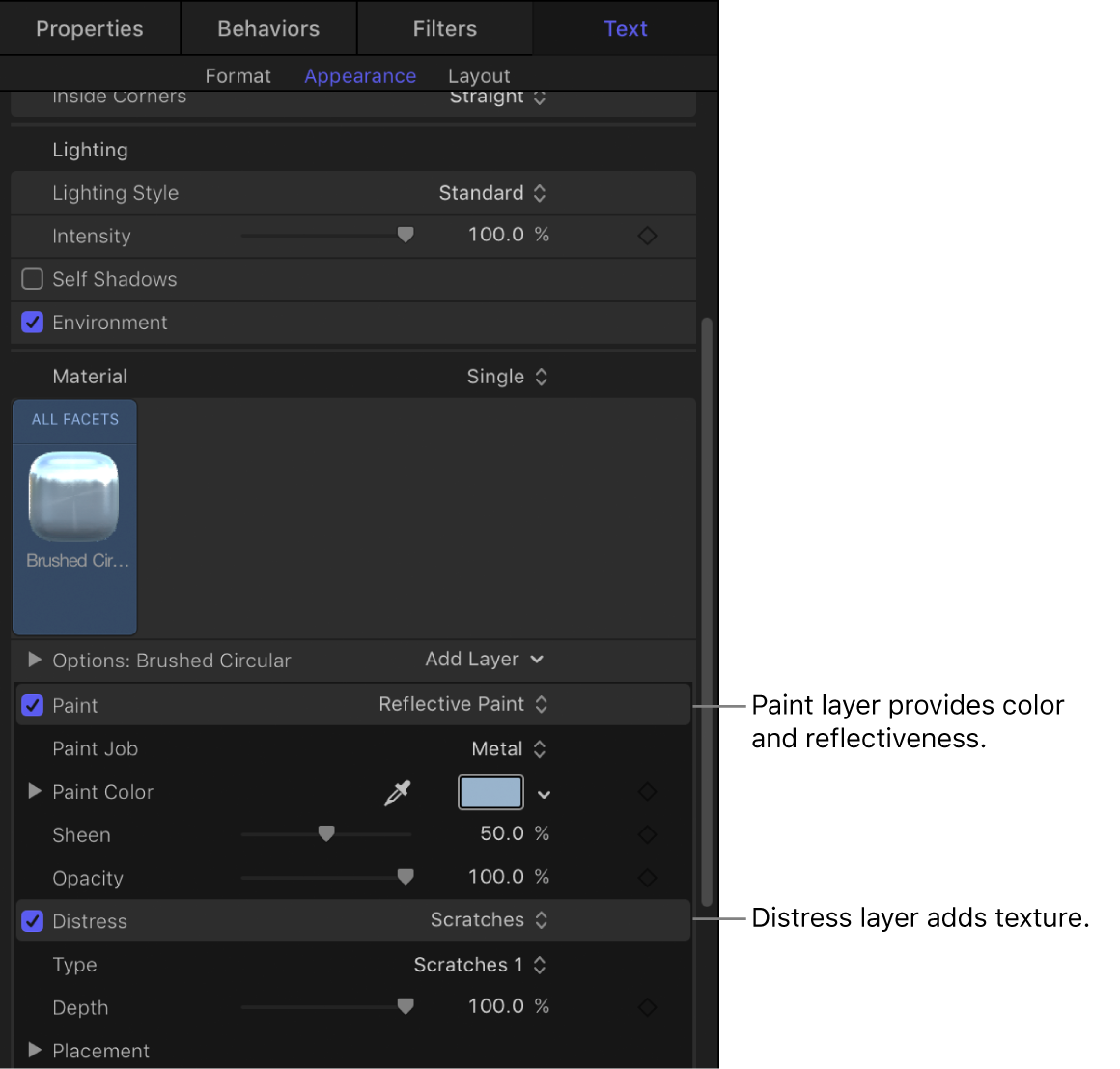Add a keyframe for Paint Color
The height and width of the screenshot is (1069, 1120).
click(x=647, y=792)
